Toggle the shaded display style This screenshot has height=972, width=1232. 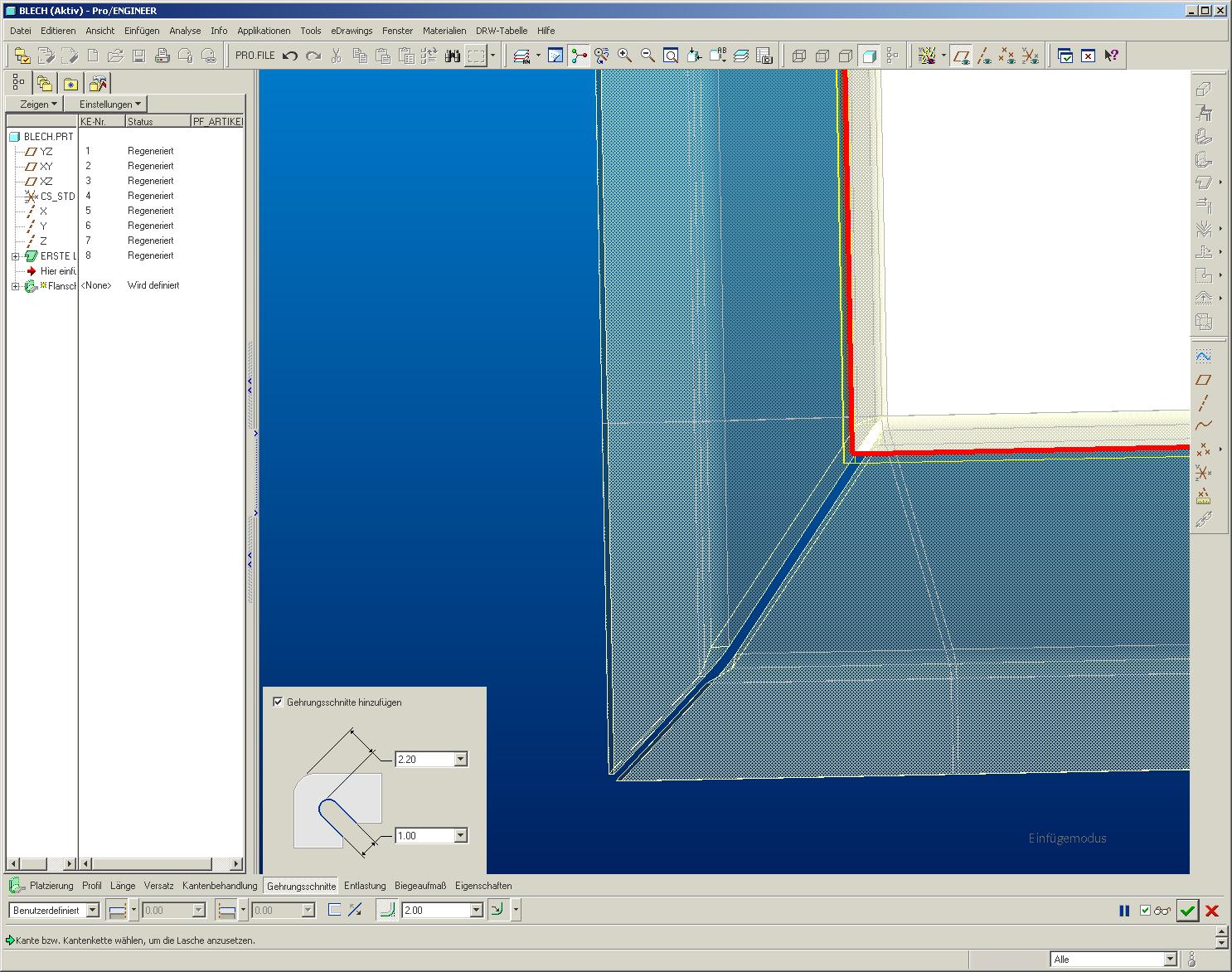[869, 56]
